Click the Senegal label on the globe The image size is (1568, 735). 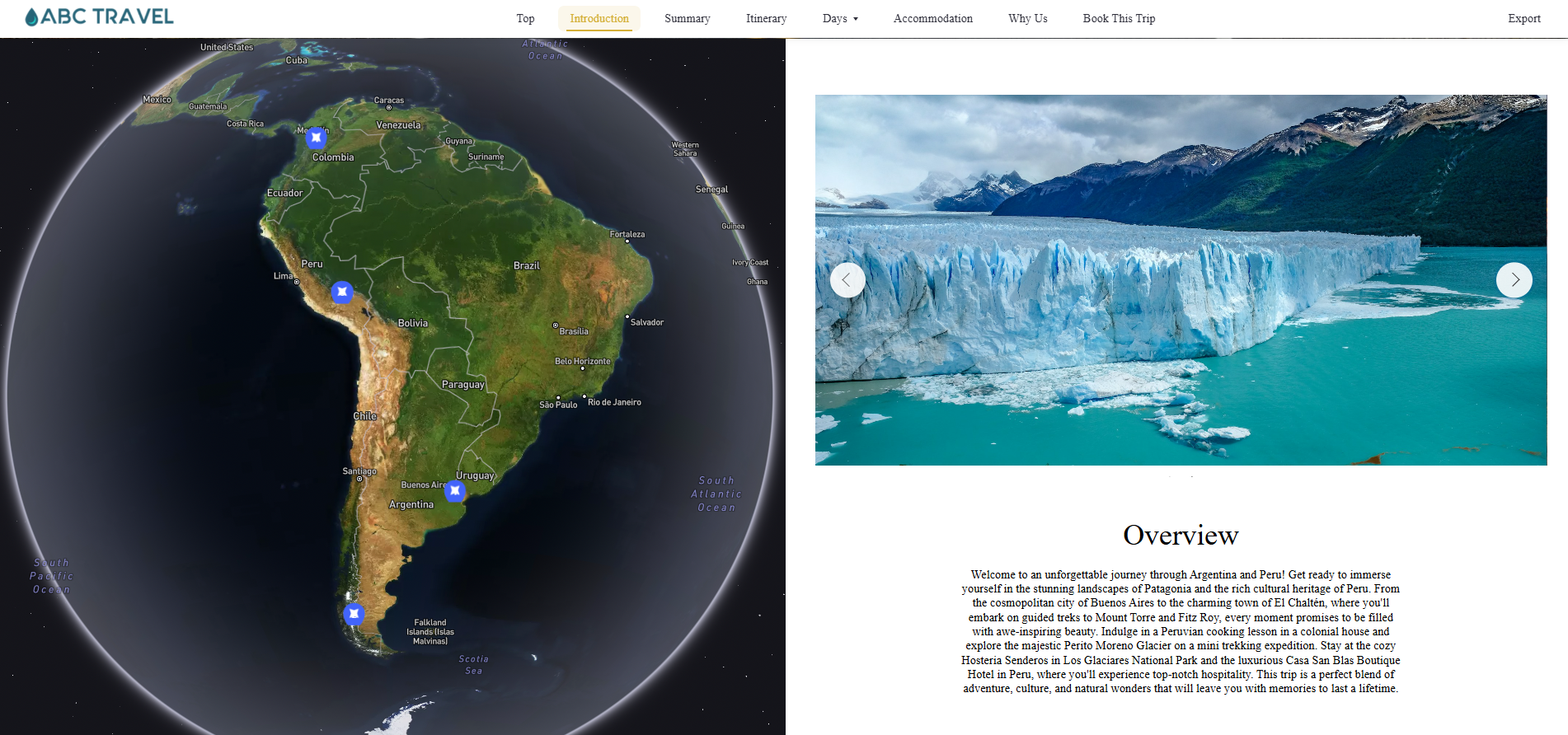tap(712, 190)
